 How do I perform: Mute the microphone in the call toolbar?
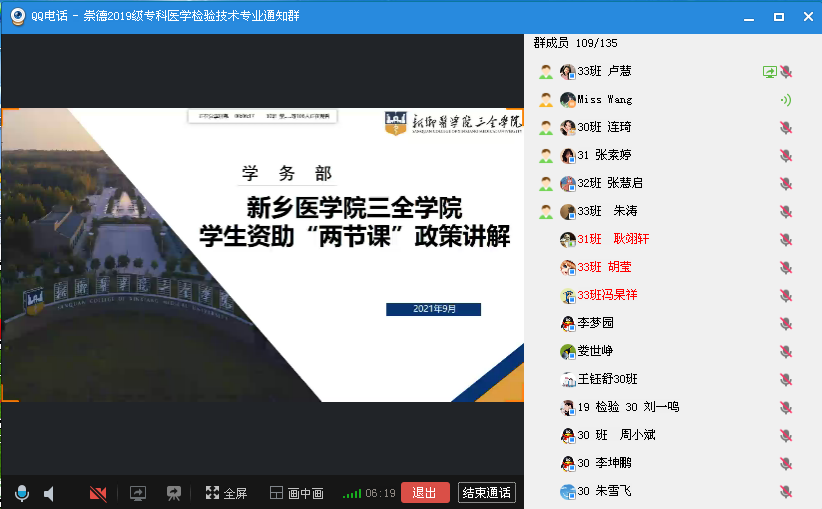point(21,493)
